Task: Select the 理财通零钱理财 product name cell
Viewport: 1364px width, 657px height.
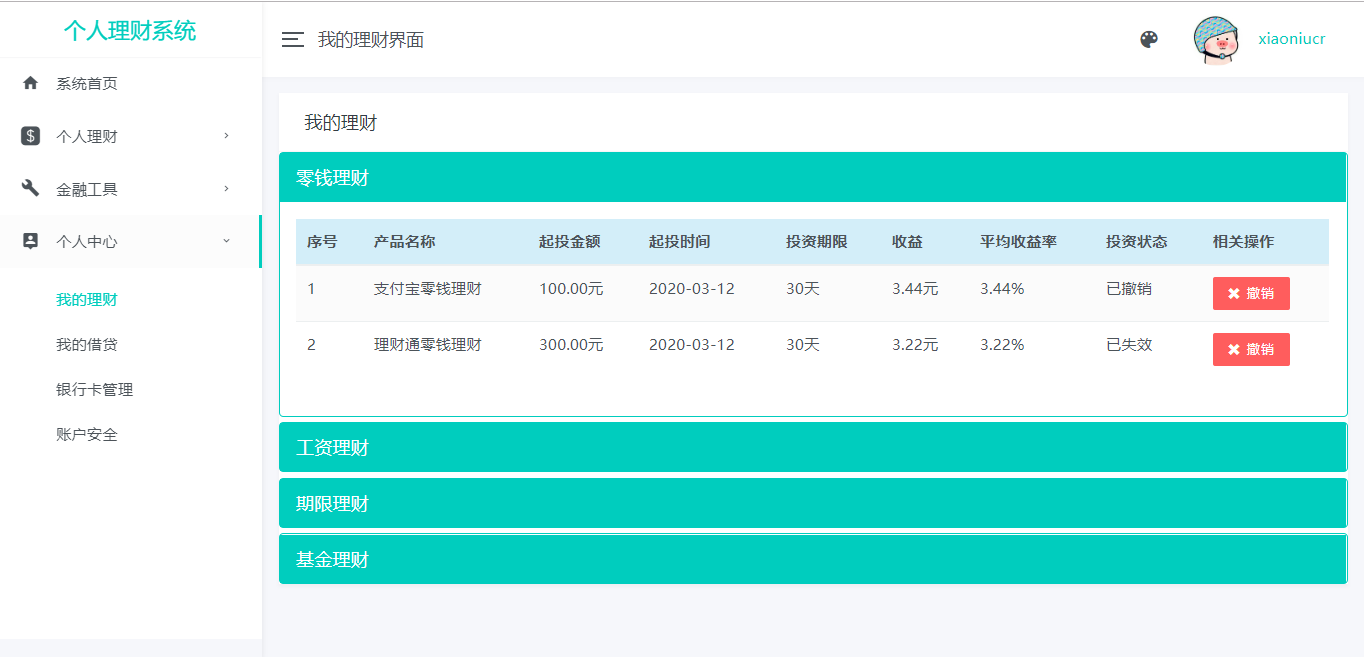Action: pyautogui.click(x=428, y=345)
